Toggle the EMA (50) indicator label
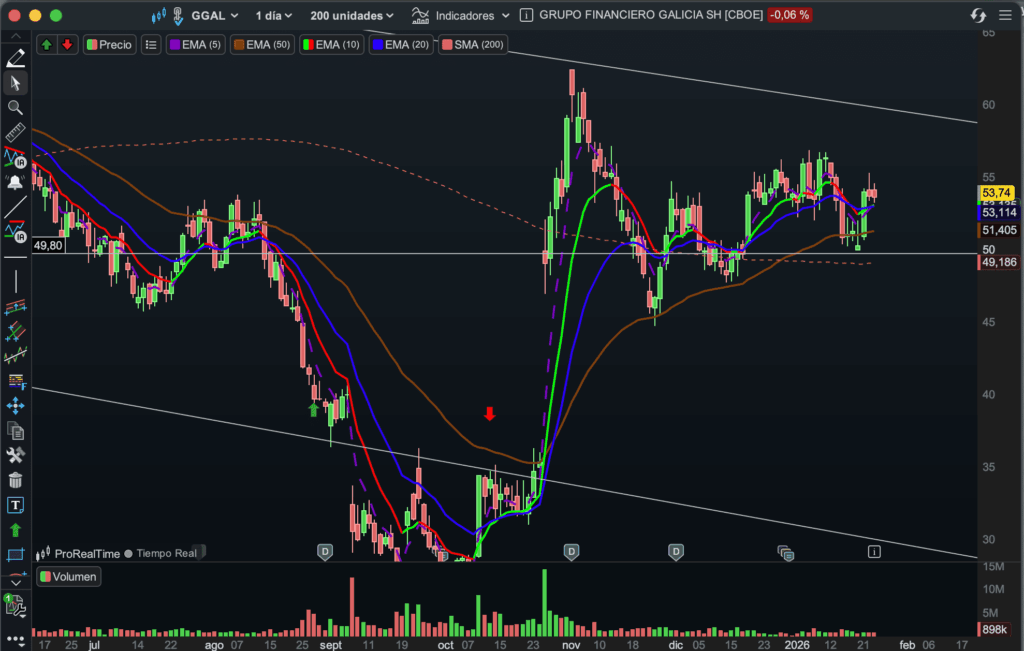This screenshot has height=651, width=1024. (262, 45)
